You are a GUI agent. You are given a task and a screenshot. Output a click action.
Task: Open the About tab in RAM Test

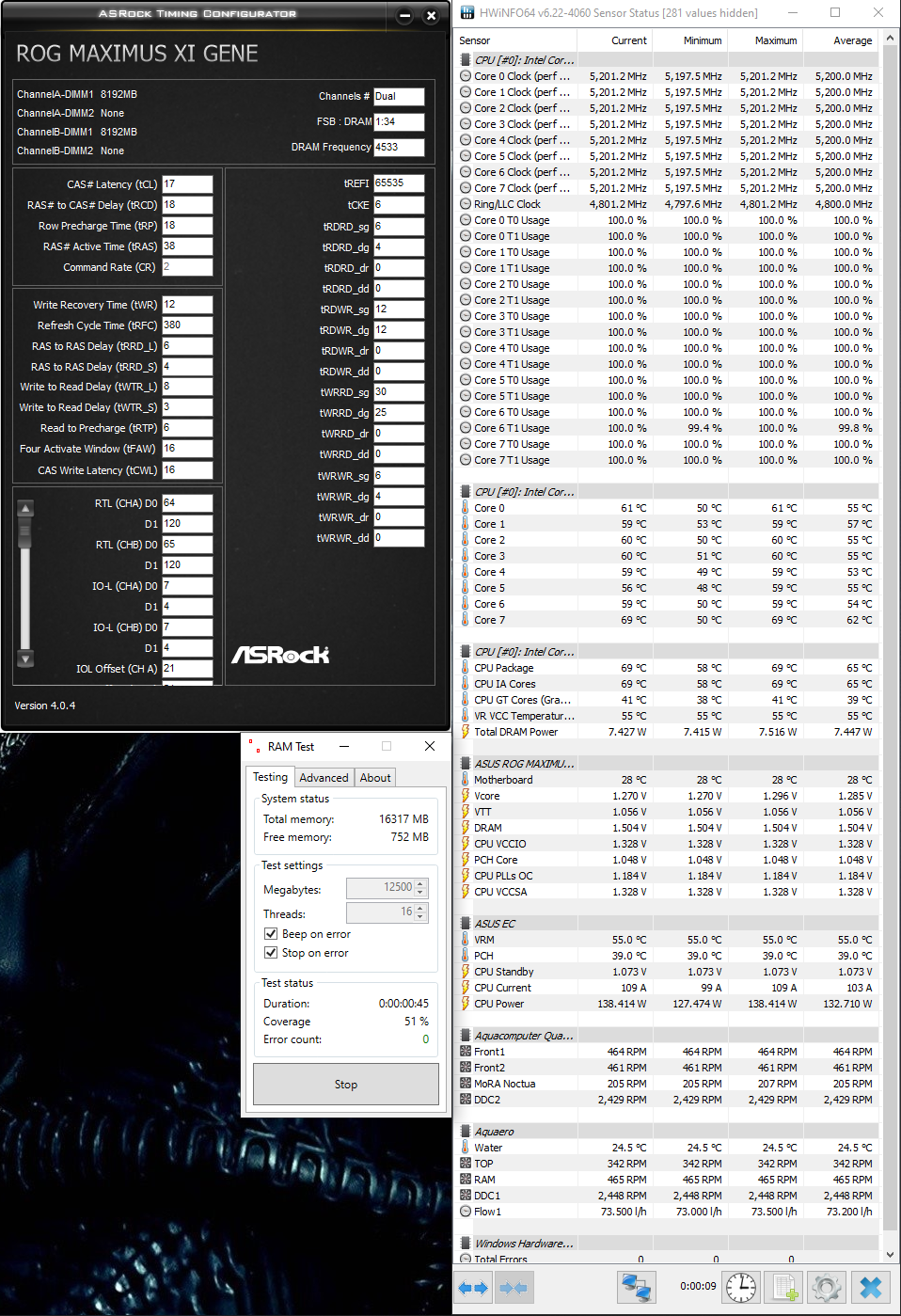(x=375, y=778)
